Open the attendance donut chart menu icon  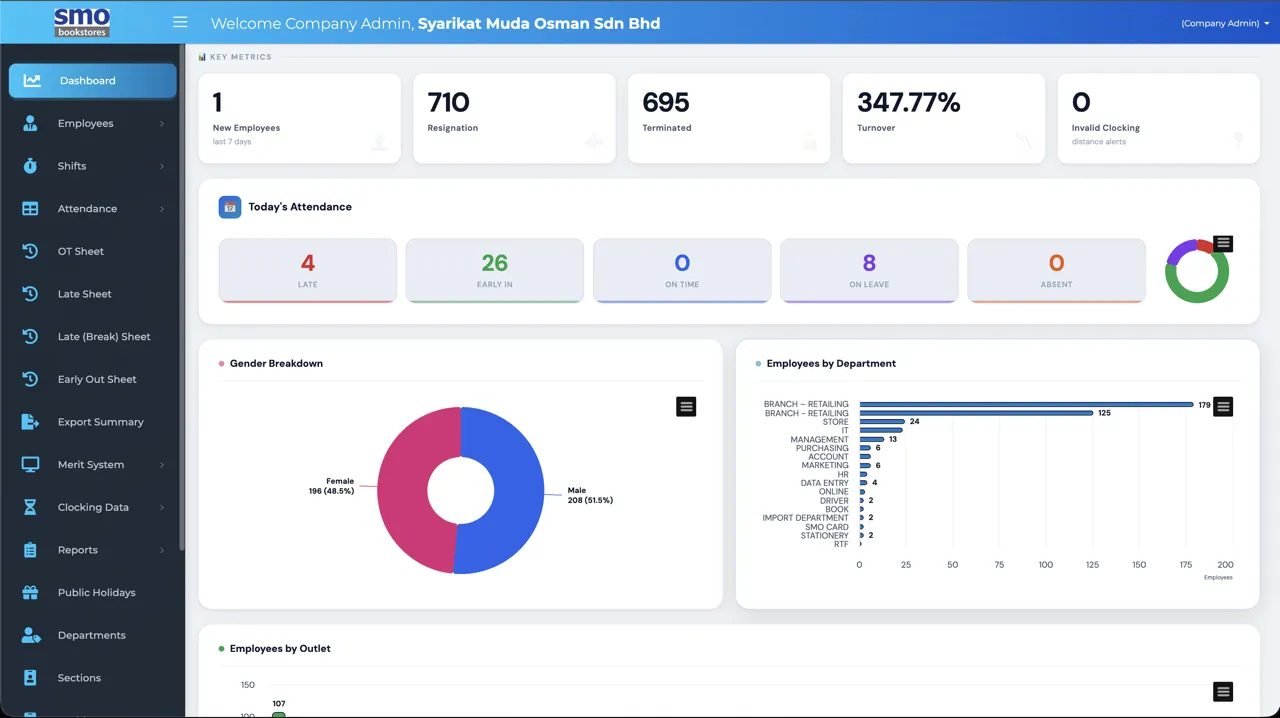coord(1223,244)
